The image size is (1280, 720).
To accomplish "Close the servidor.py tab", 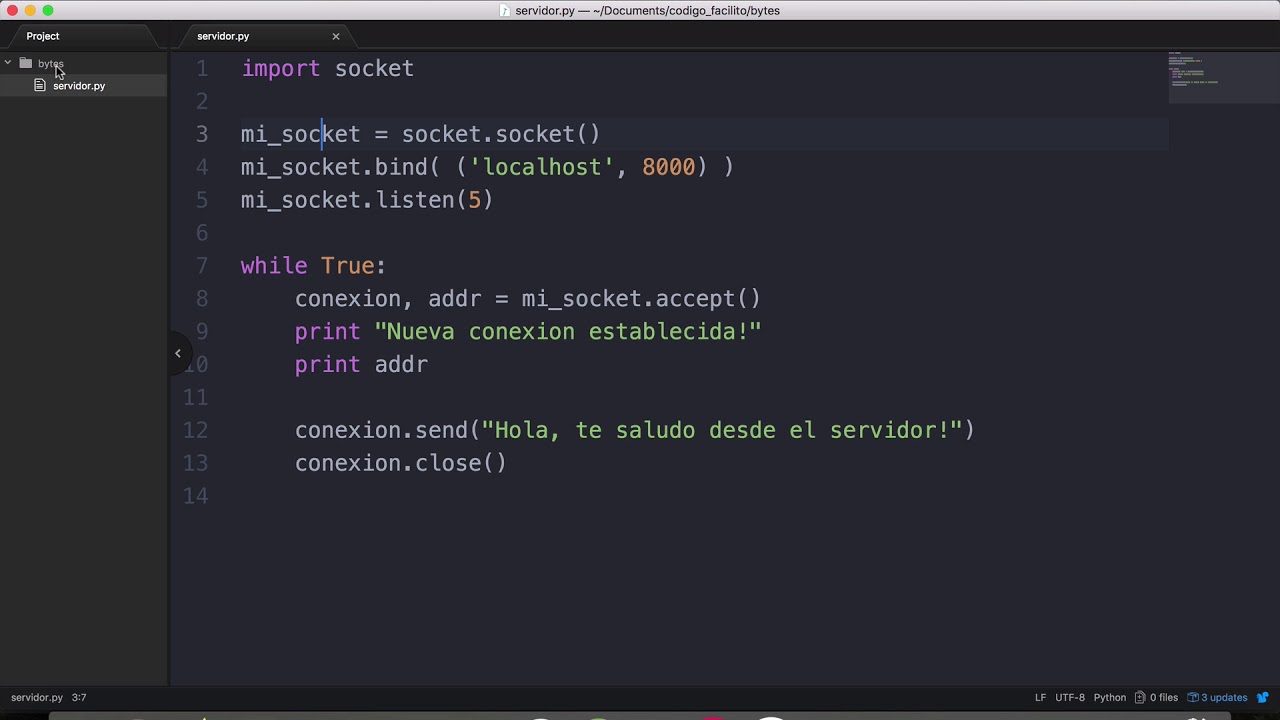I will [x=336, y=36].
